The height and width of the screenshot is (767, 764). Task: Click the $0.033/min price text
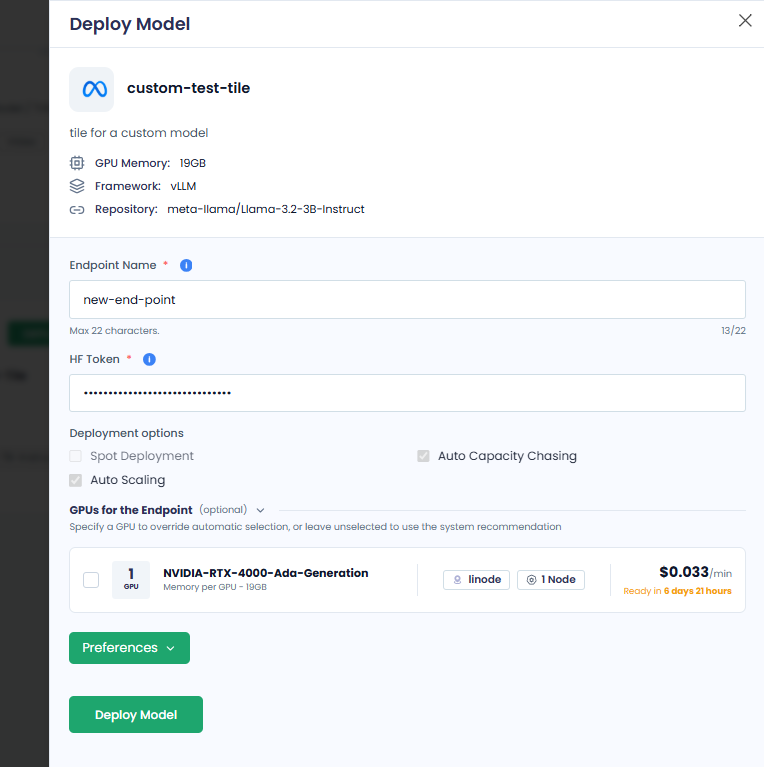695,572
